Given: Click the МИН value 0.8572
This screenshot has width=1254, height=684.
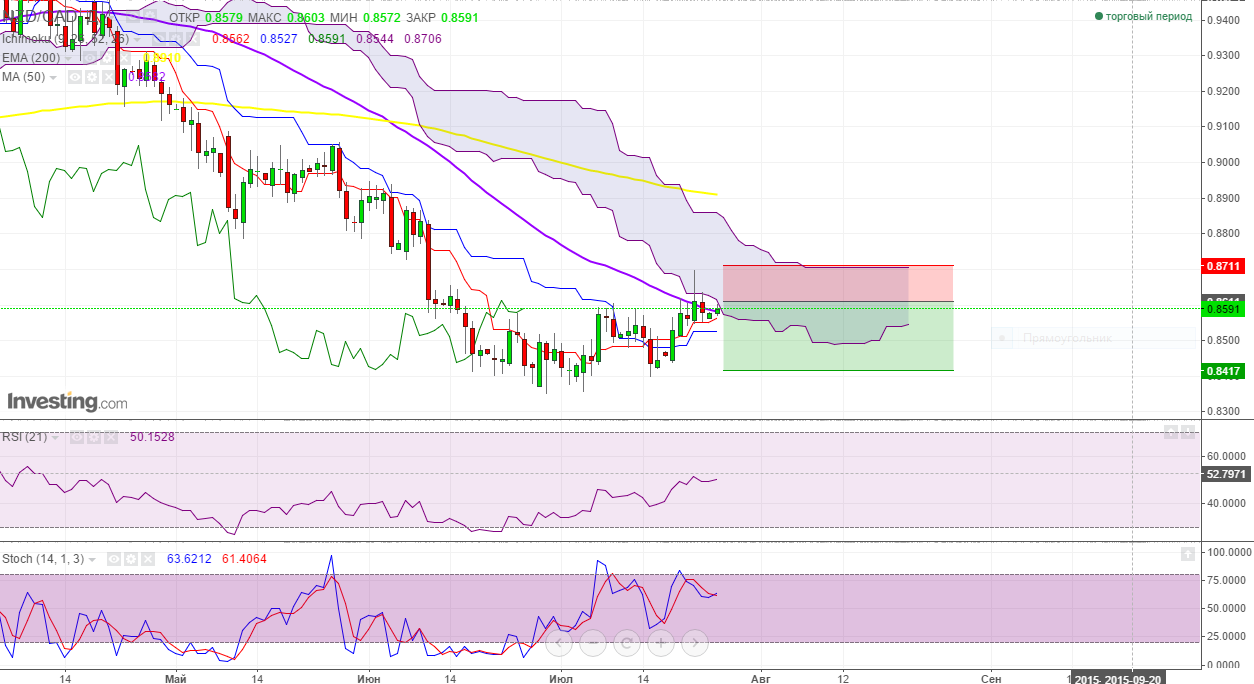Looking at the screenshot, I should (381, 17).
